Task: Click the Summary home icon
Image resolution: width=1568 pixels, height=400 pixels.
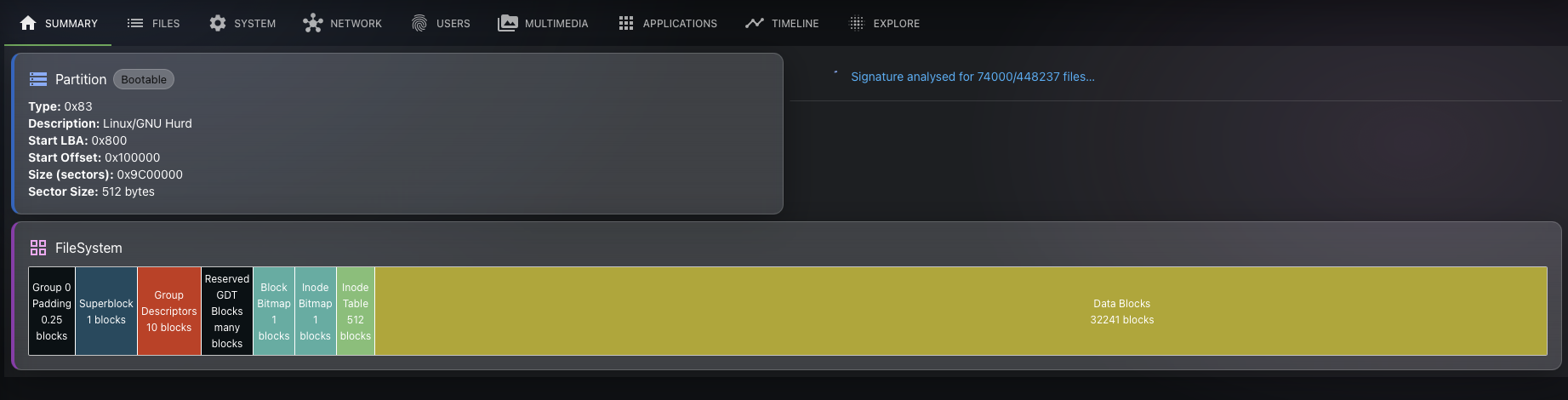Action: [28, 23]
